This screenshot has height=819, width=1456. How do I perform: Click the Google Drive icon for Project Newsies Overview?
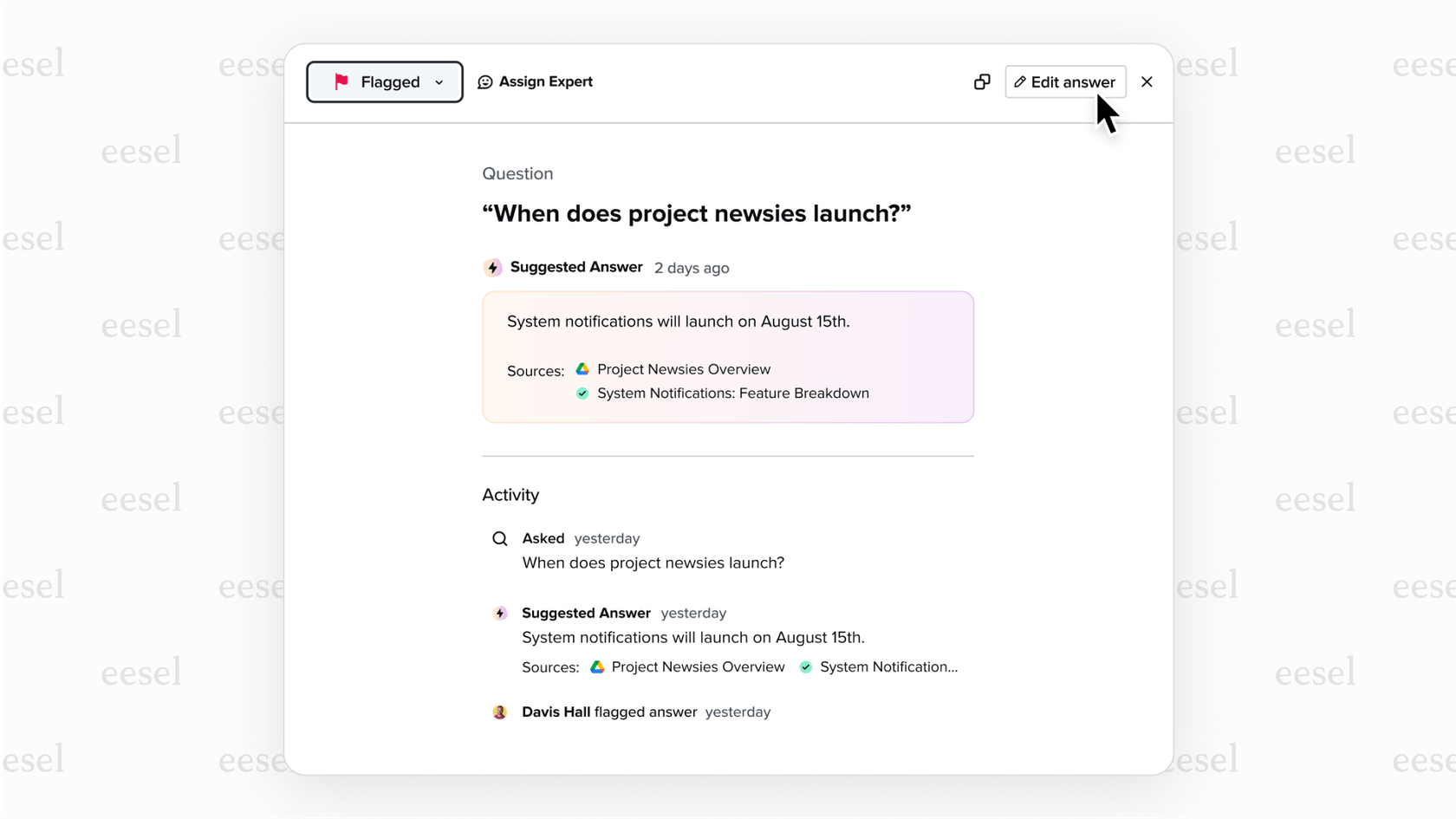tap(582, 368)
